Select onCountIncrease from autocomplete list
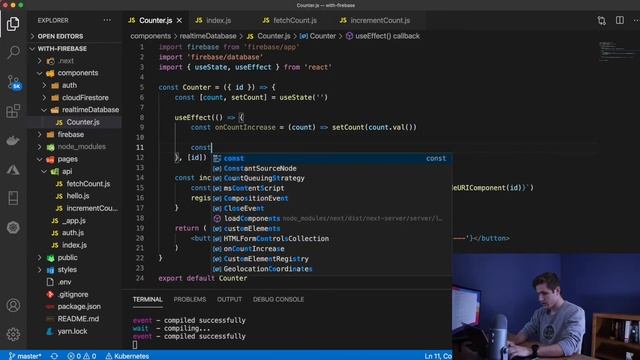This screenshot has width=640, height=360. pos(331,249)
